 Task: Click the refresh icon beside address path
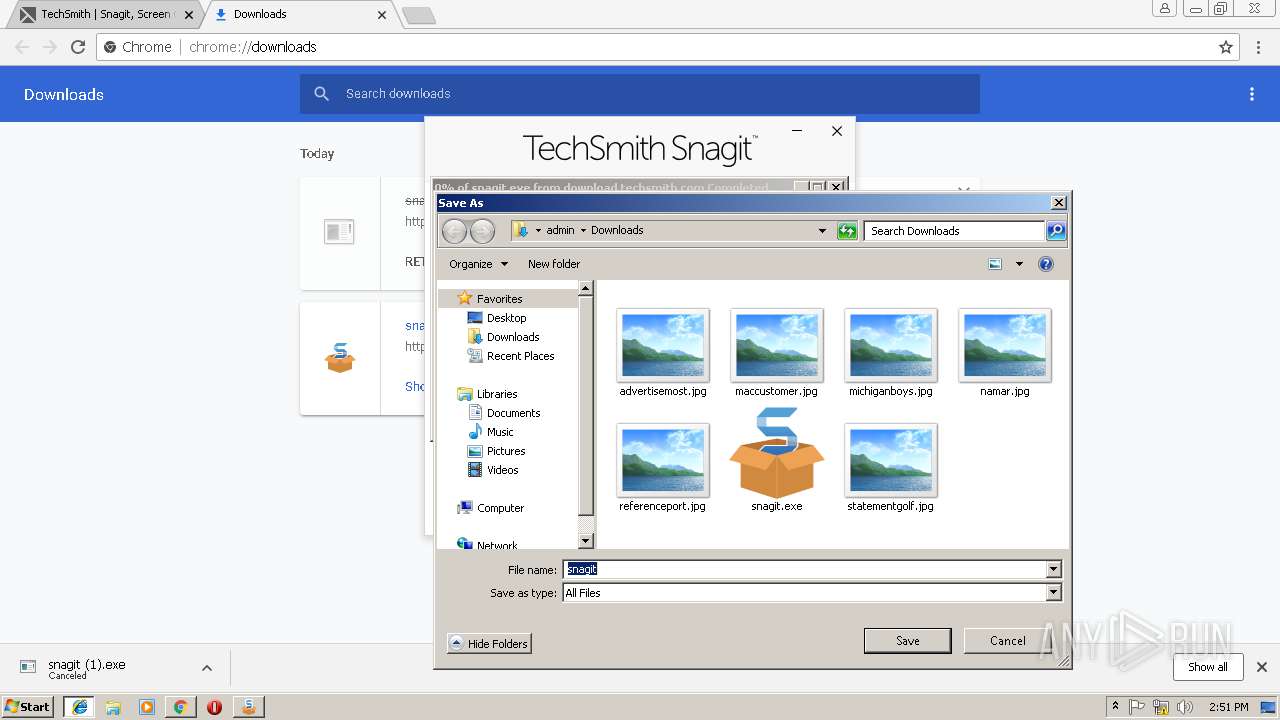click(847, 231)
